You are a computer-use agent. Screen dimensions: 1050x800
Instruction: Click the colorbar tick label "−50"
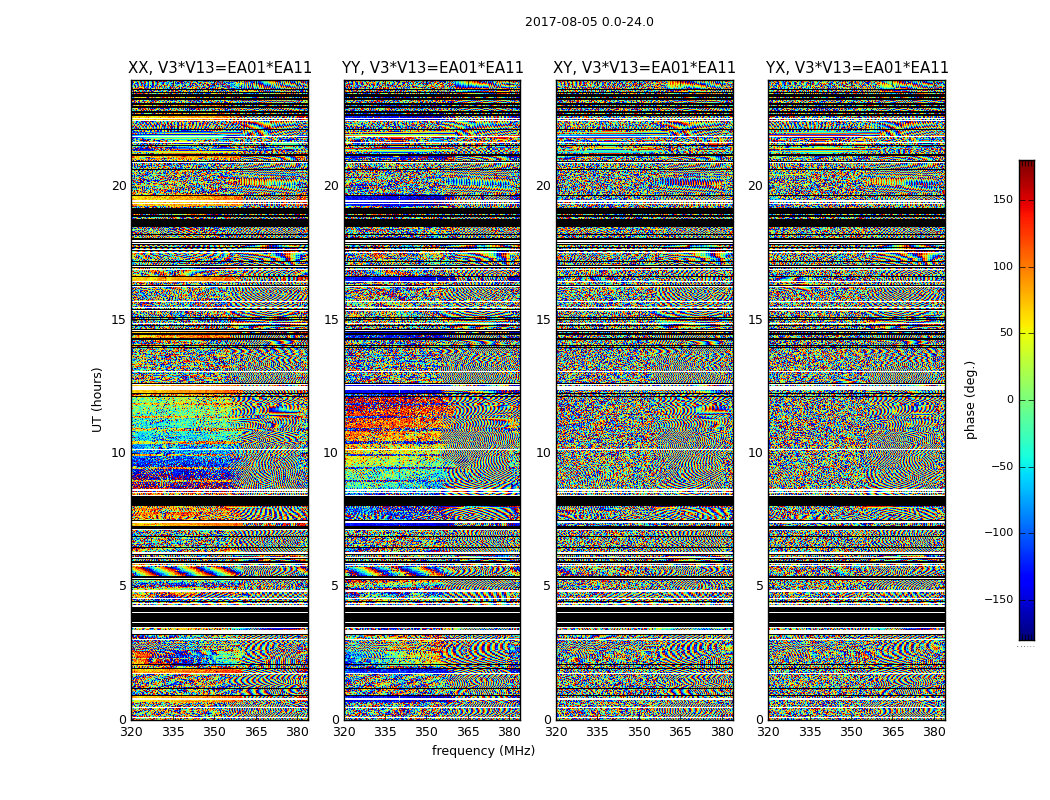1002,466
